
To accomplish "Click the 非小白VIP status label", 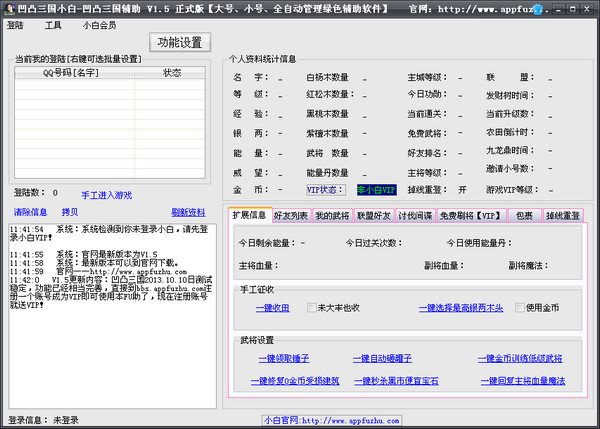I will pos(377,190).
